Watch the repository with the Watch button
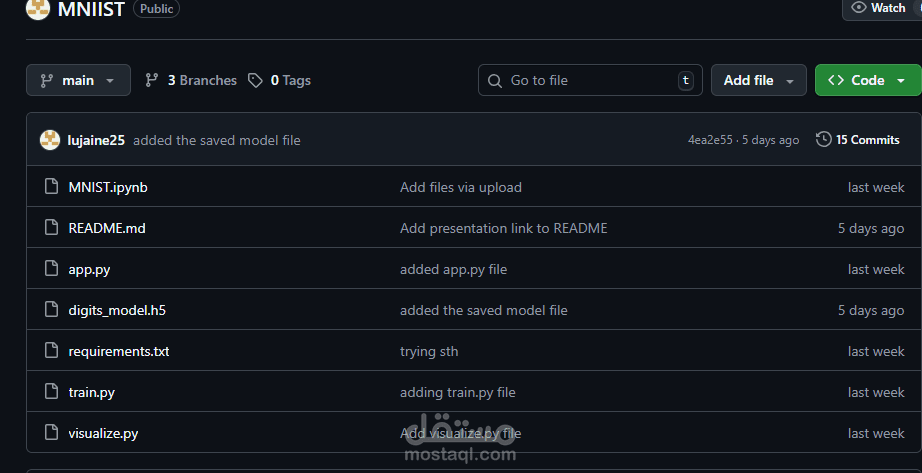 pyautogui.click(x=879, y=8)
